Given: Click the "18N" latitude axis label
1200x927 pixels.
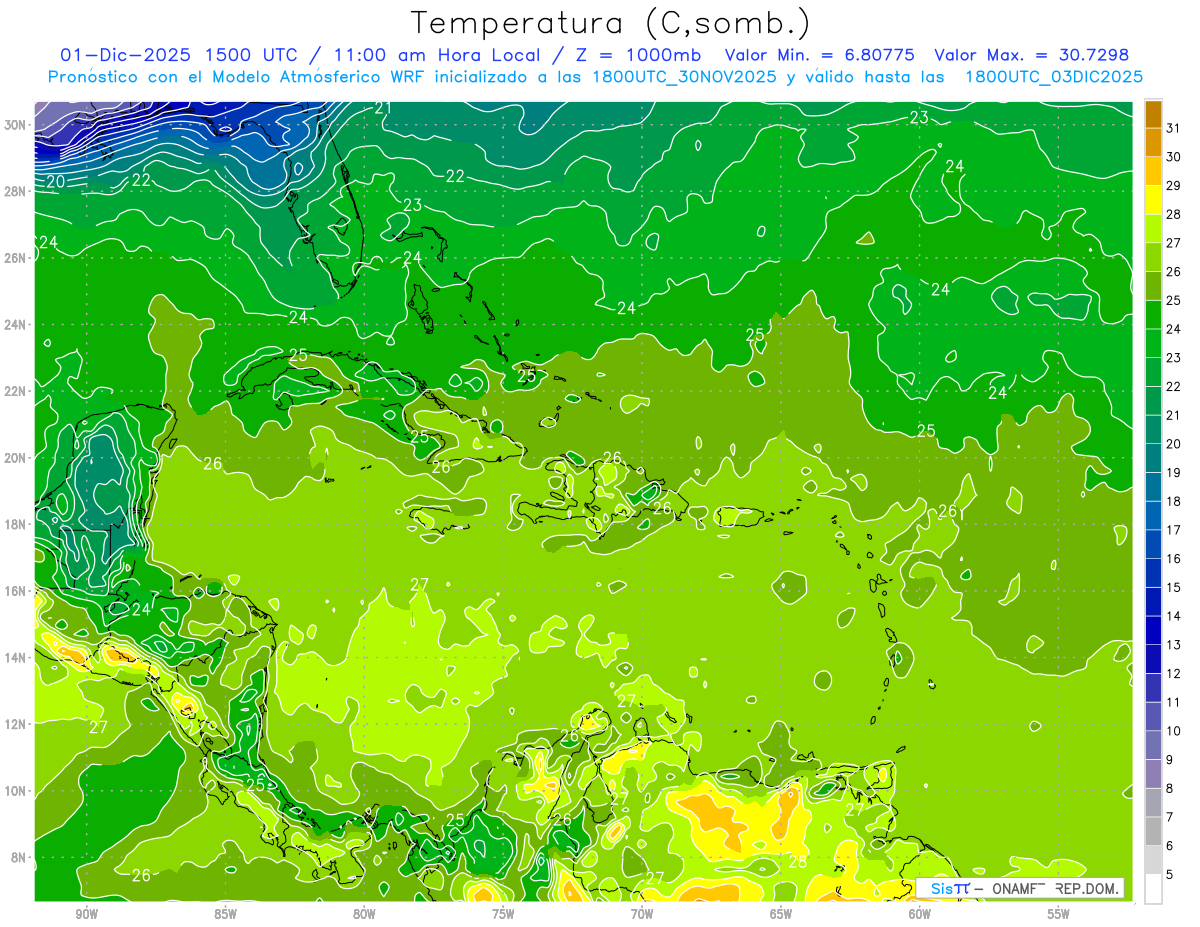Looking at the screenshot, I should (x=15, y=524).
